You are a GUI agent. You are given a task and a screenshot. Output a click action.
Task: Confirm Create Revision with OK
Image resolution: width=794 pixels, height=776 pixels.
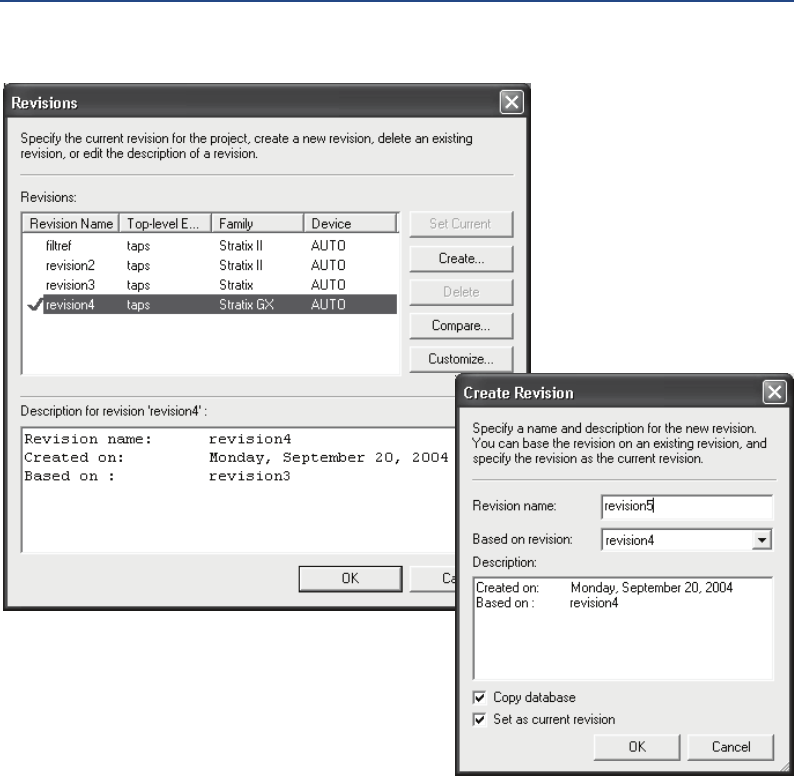637,747
